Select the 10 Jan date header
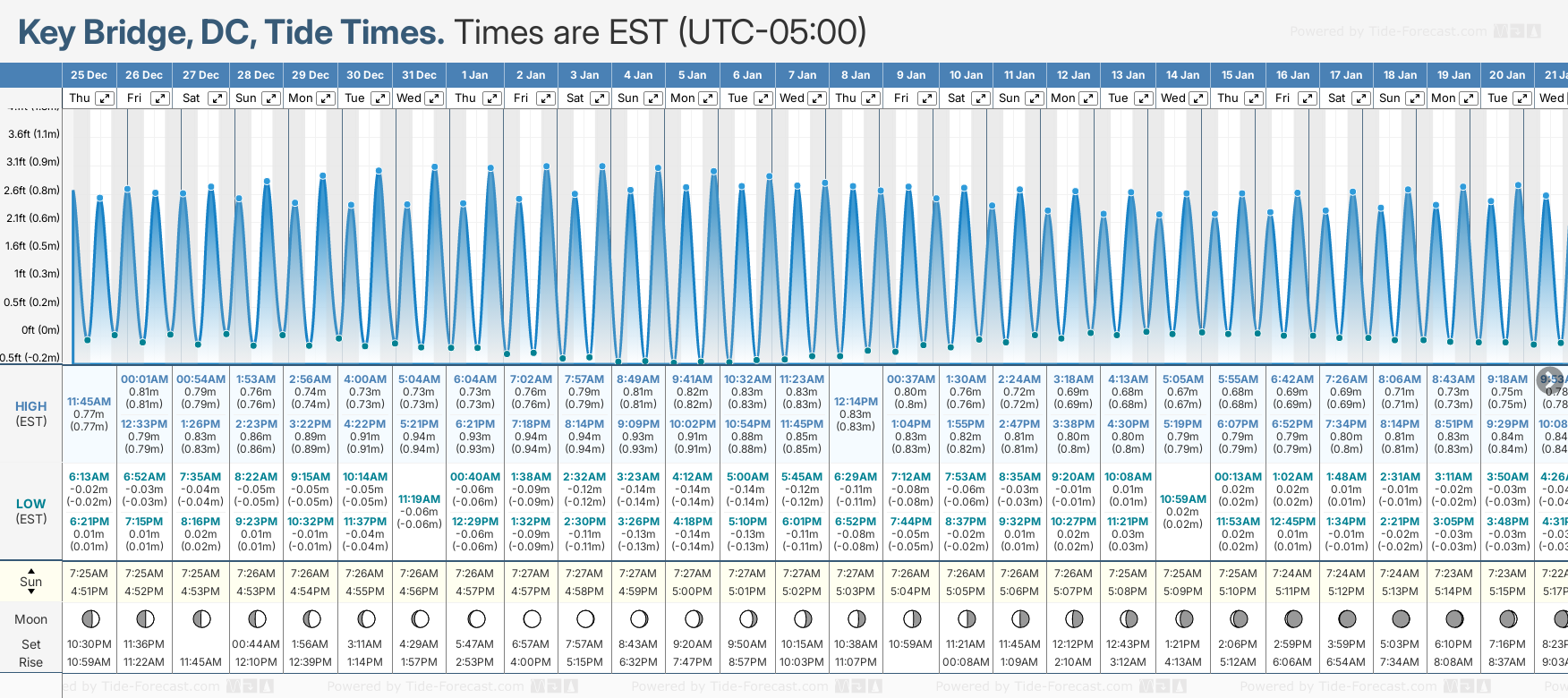This screenshot has width=1568, height=698. pos(966,75)
